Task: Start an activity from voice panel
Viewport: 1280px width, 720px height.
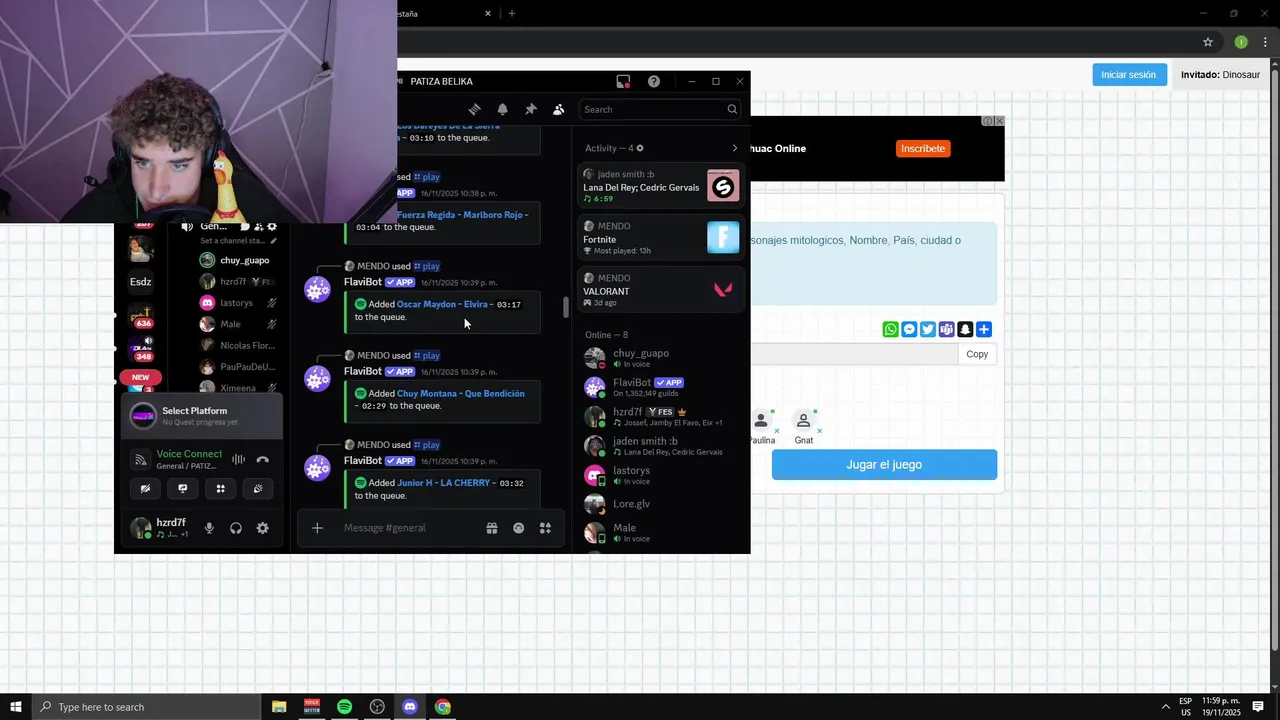Action: click(x=220, y=489)
